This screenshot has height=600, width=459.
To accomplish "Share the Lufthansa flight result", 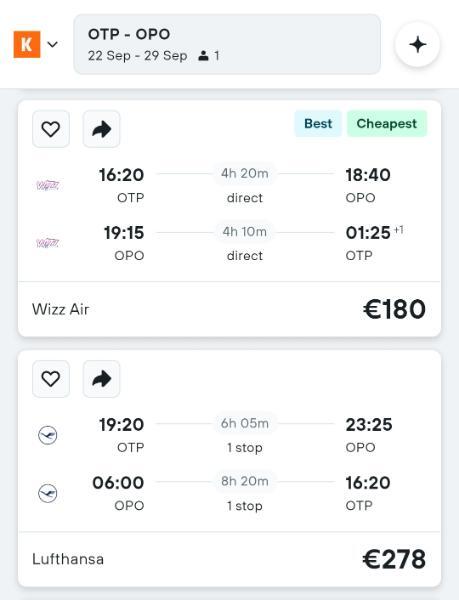I will pyautogui.click(x=101, y=379).
